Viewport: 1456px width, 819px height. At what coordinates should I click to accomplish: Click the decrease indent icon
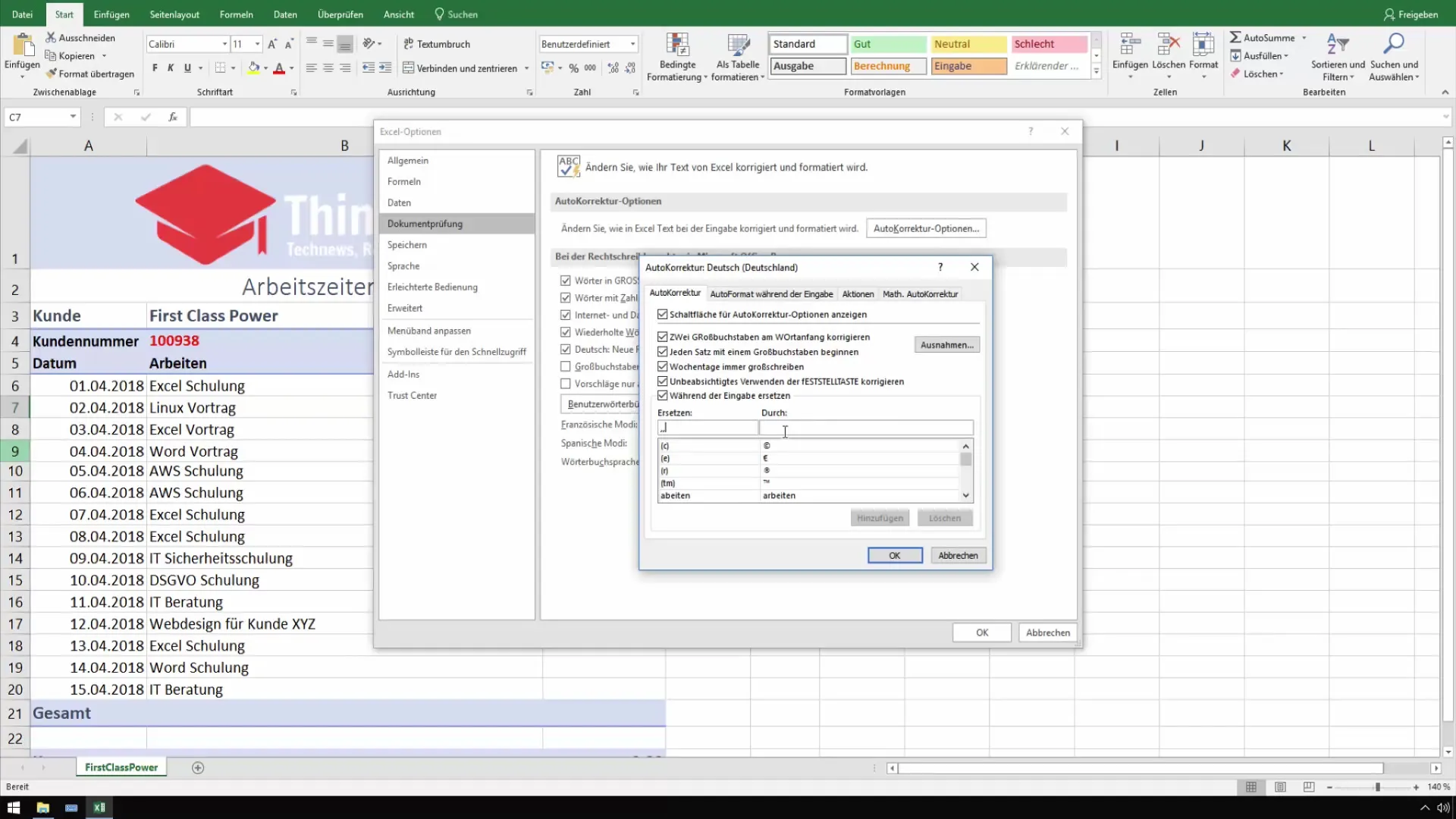pos(369,68)
